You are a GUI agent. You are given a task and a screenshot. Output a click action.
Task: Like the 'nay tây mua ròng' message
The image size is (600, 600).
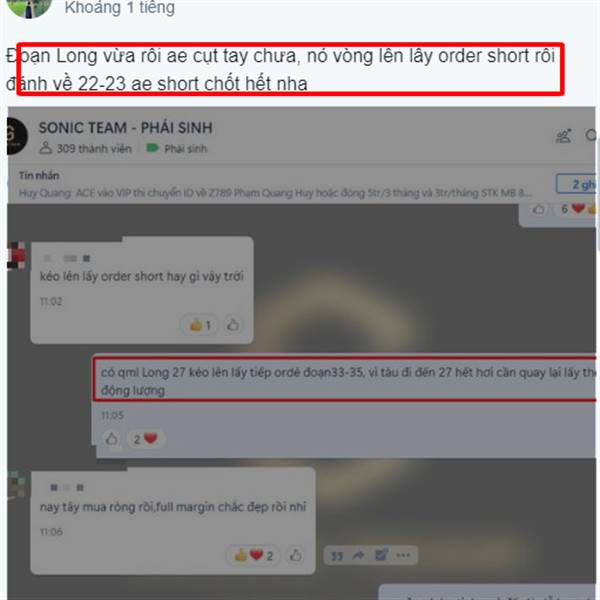click(x=295, y=555)
